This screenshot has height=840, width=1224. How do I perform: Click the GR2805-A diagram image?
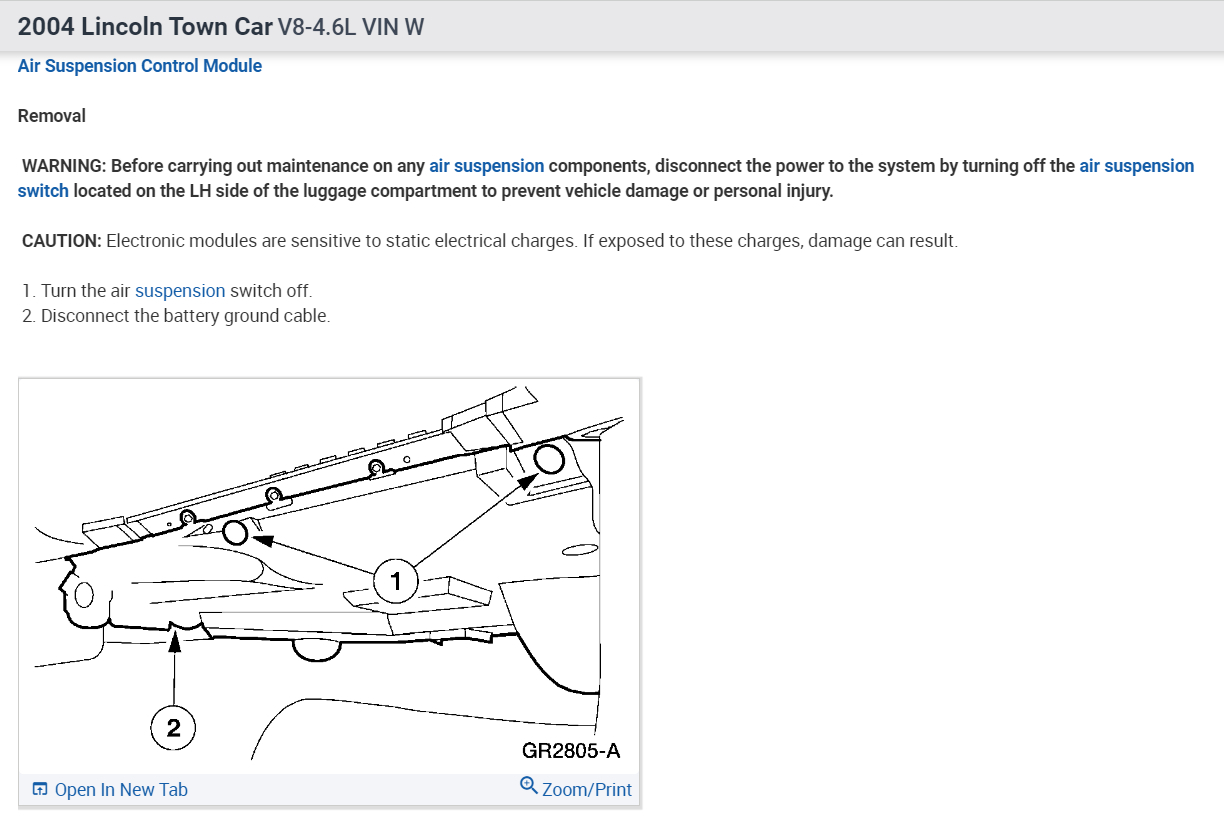point(329,575)
